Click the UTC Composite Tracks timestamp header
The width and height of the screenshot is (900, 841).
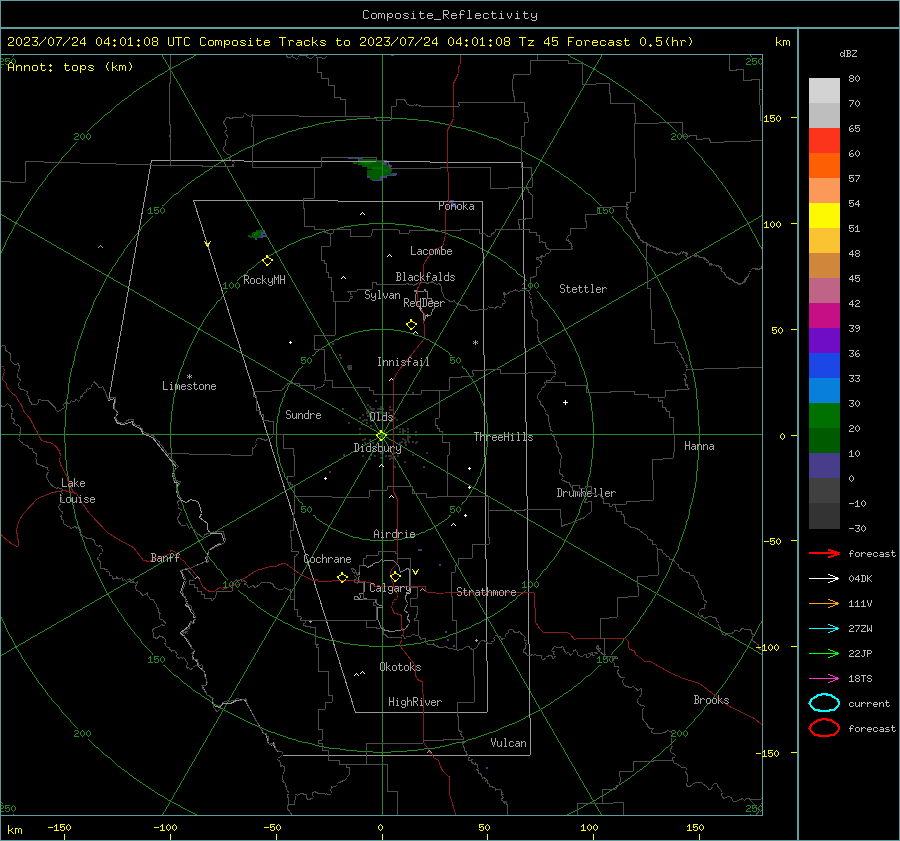point(350,42)
